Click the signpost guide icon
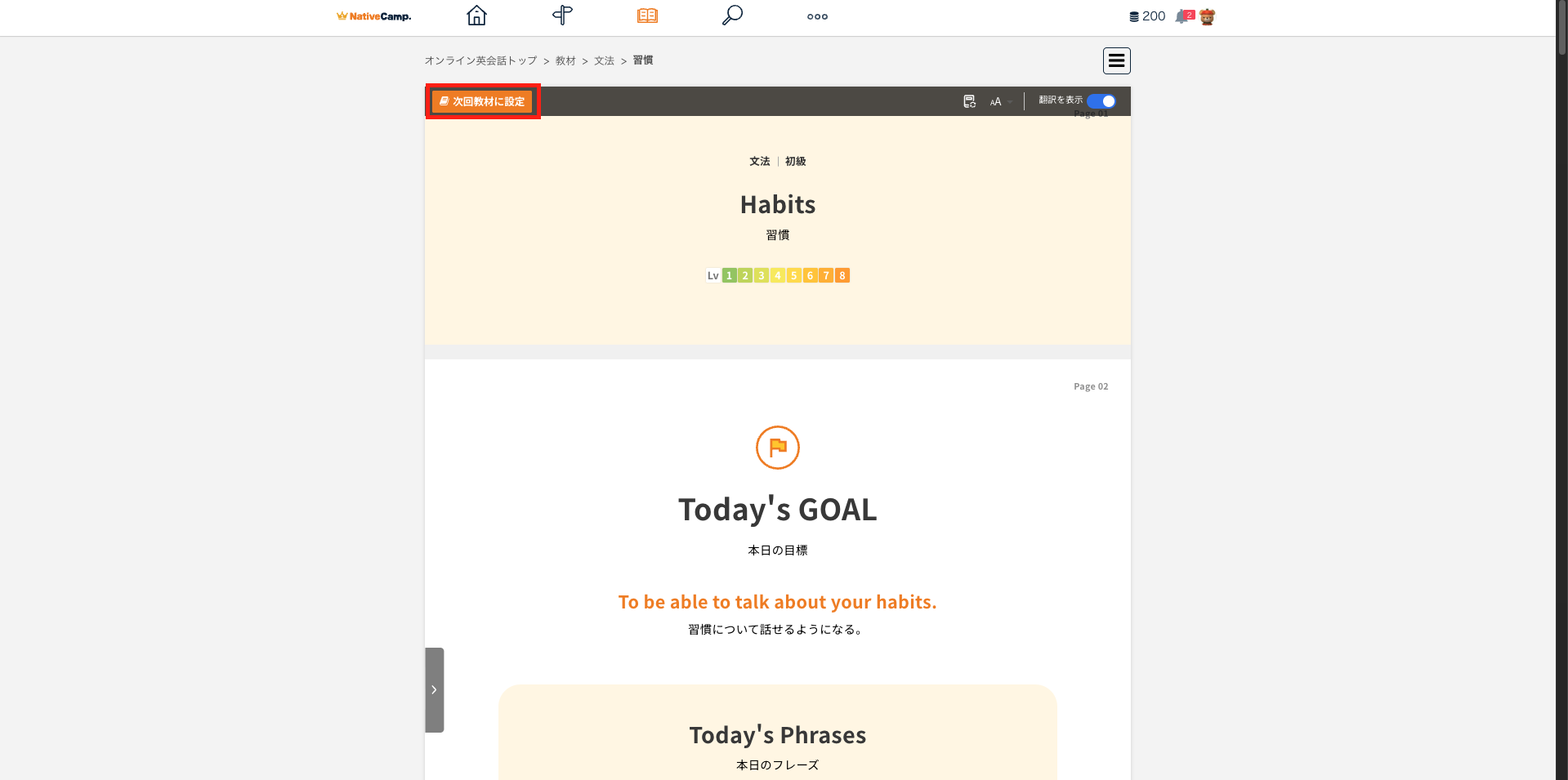1568x780 pixels. pyautogui.click(x=562, y=16)
